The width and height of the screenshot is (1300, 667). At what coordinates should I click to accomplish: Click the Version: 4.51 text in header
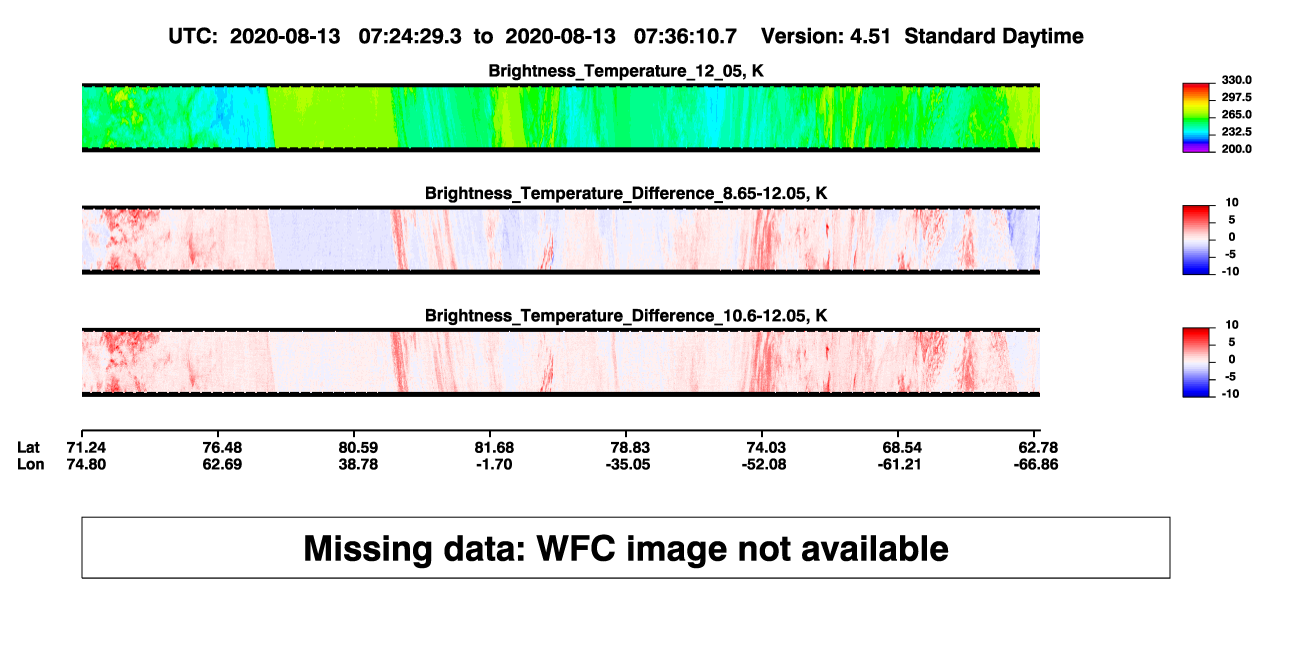828,36
